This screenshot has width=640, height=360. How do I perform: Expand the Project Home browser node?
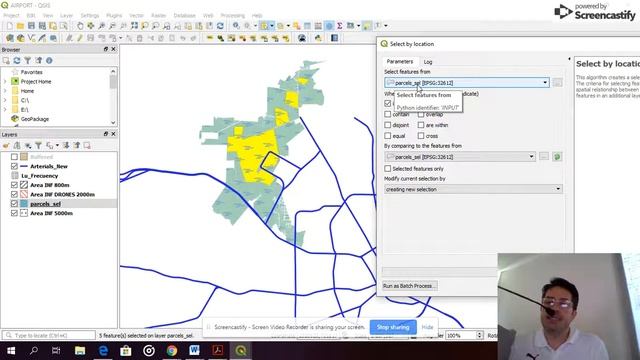(x=5, y=82)
